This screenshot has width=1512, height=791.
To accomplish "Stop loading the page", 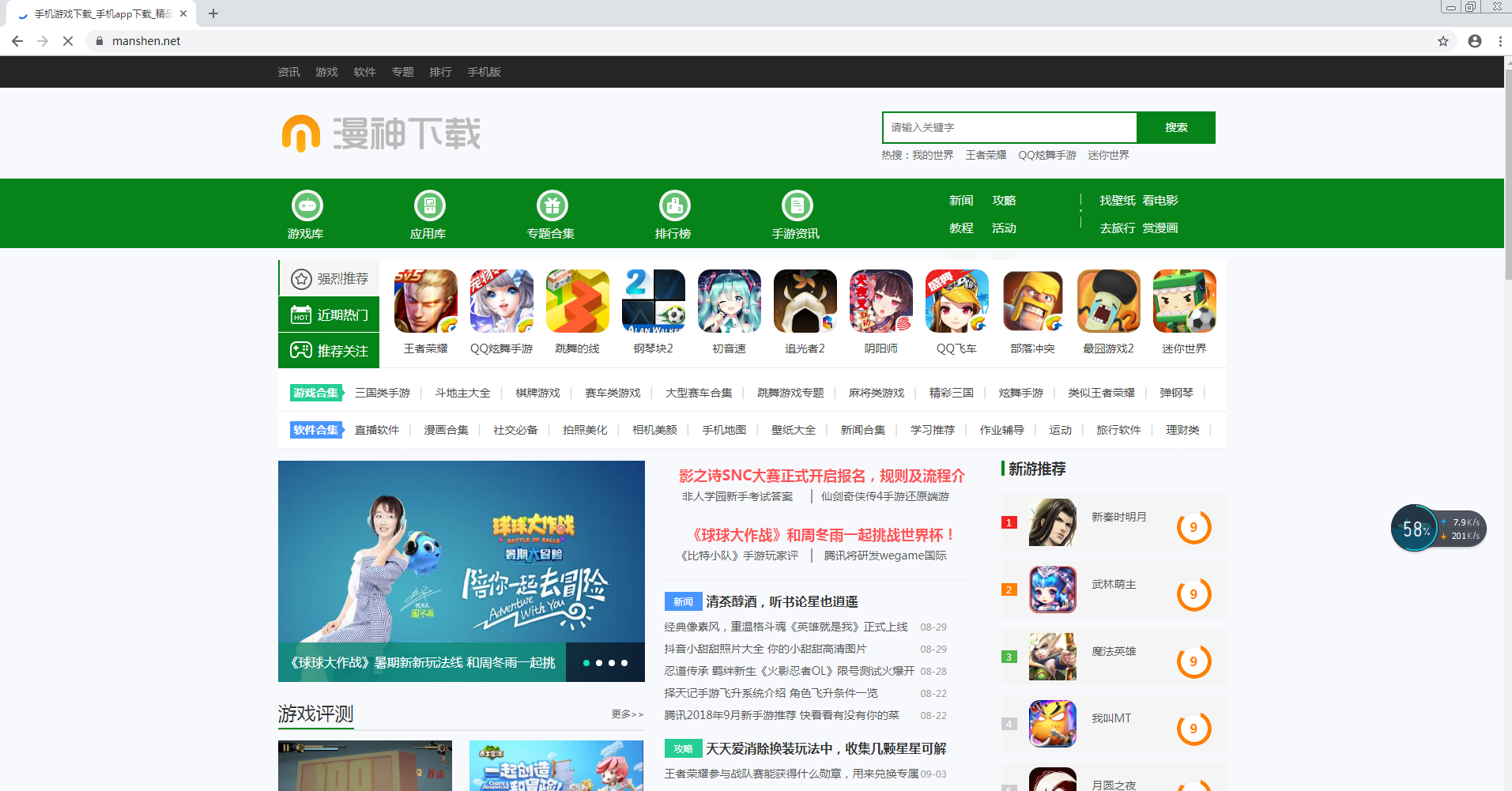I will pyautogui.click(x=68, y=41).
